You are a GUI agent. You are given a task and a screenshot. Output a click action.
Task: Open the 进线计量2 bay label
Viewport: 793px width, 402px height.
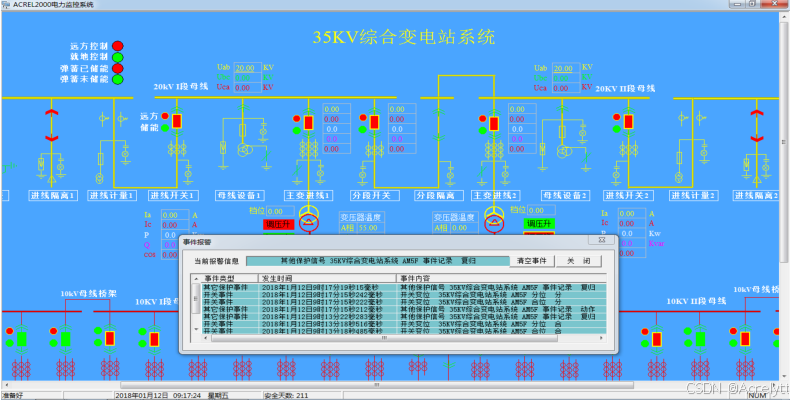coord(694,196)
